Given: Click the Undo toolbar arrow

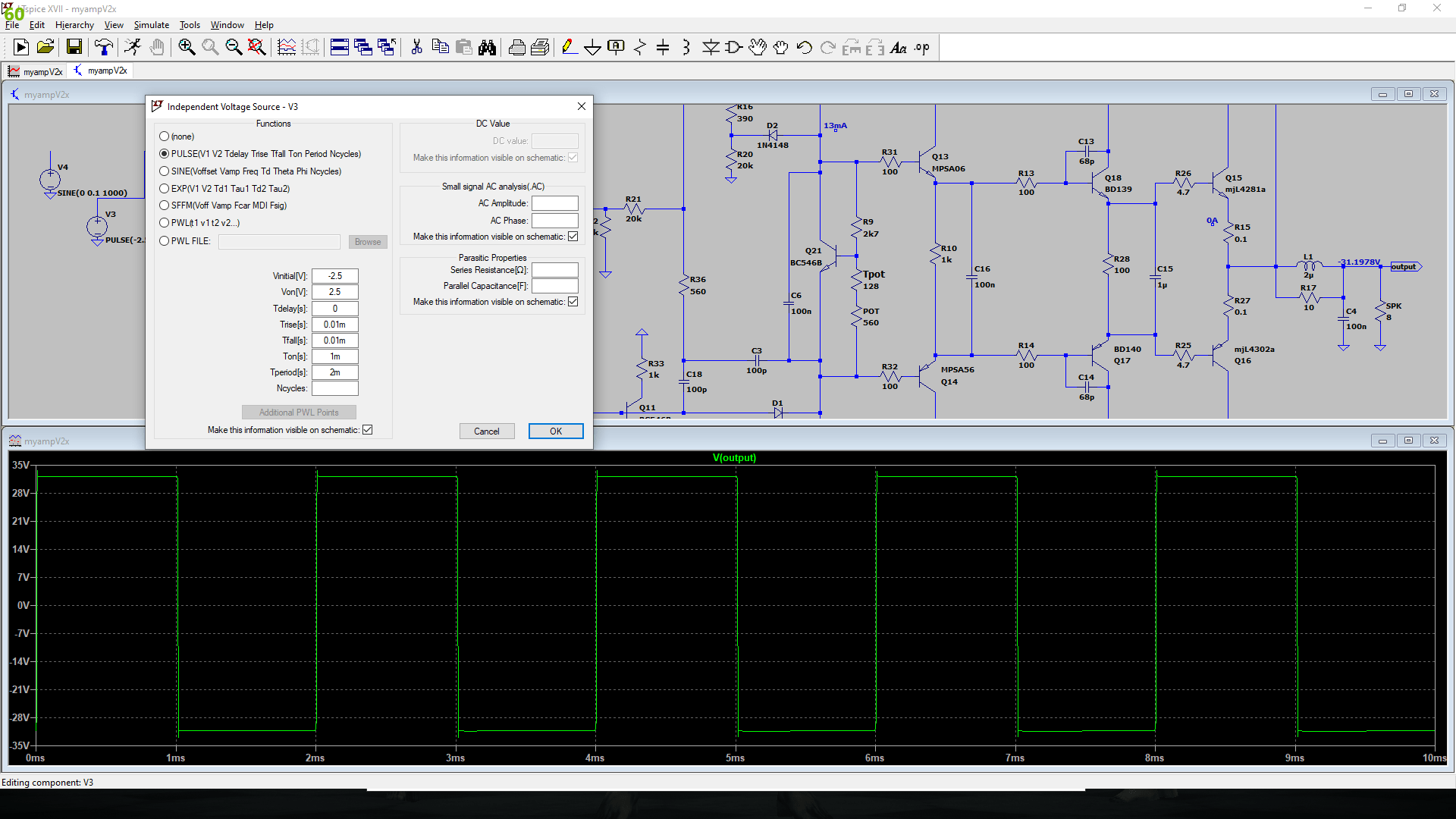Looking at the screenshot, I should [x=805, y=48].
